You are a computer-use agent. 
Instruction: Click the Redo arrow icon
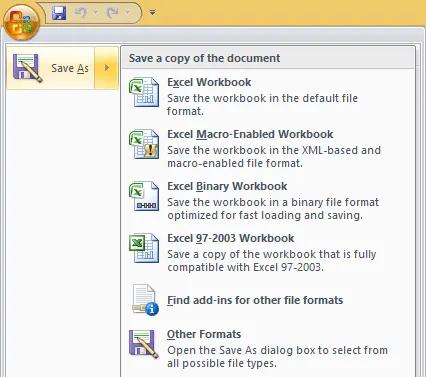point(112,13)
